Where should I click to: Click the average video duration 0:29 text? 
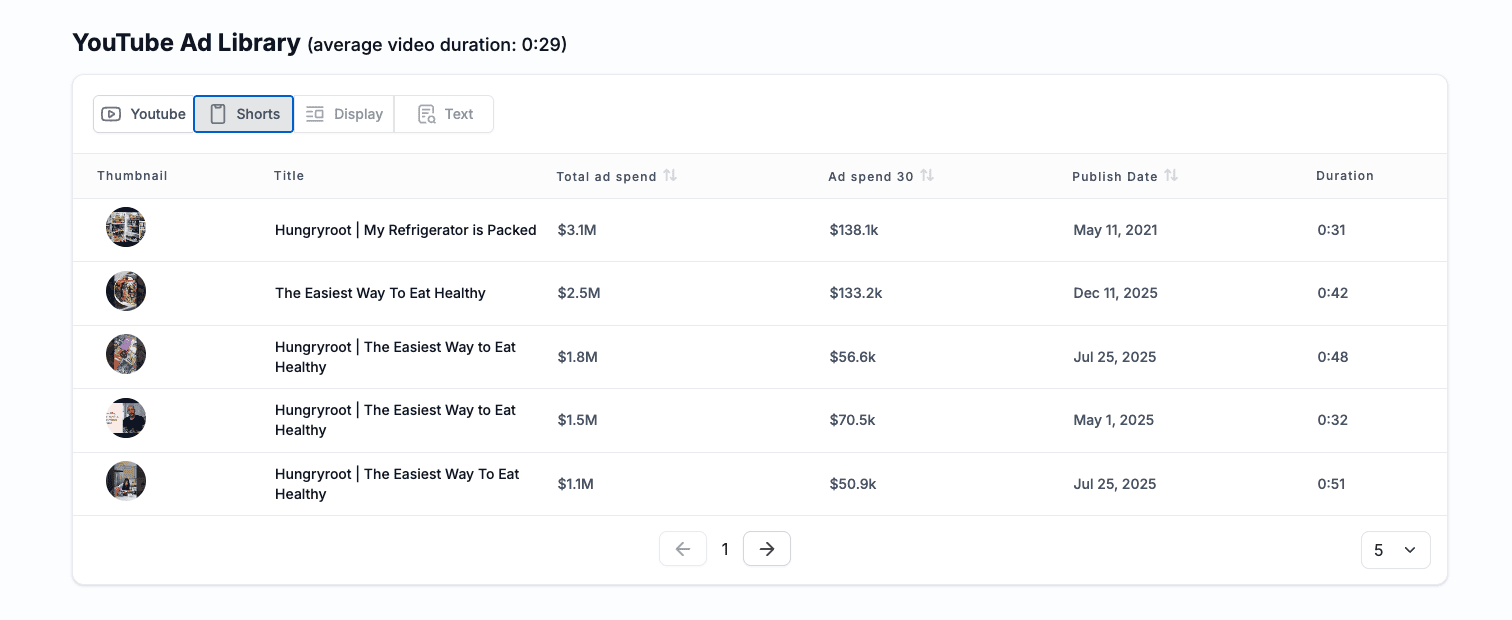(437, 45)
